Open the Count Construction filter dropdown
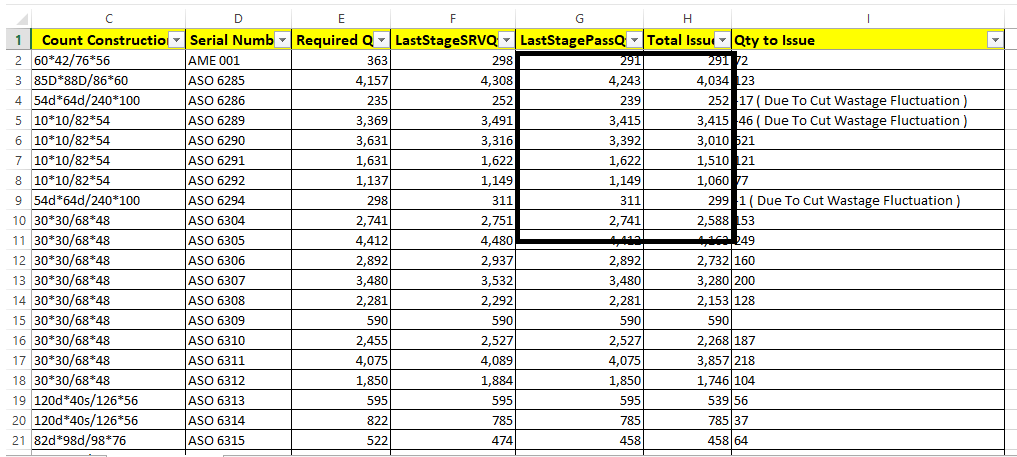Viewport: 1017px width, 457px height. click(x=177, y=40)
